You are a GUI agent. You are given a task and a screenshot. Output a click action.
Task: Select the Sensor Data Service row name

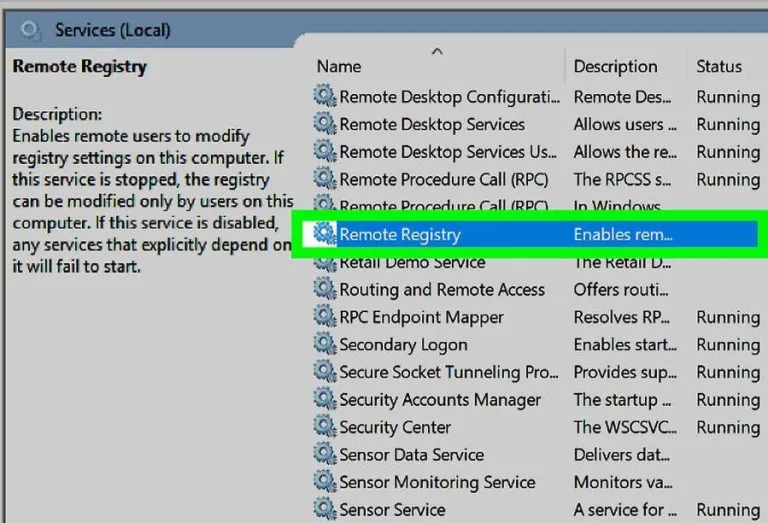click(x=411, y=454)
